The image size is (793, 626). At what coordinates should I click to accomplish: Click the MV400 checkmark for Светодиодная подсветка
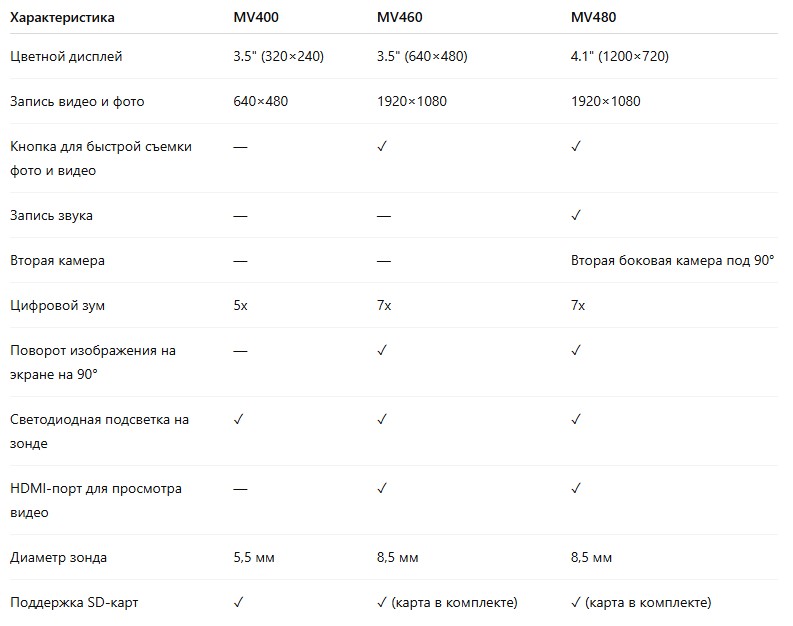pos(238,420)
